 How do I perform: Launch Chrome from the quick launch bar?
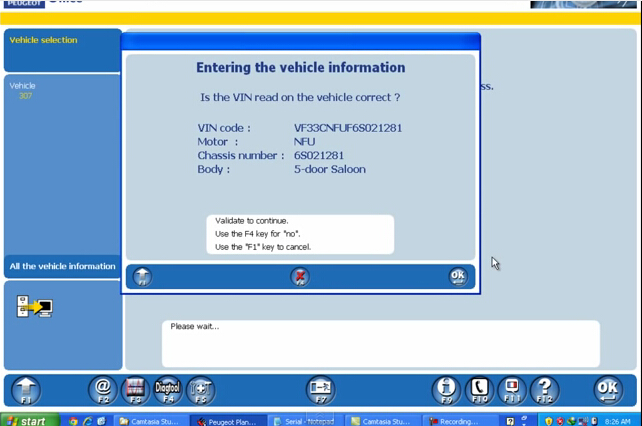73,421
